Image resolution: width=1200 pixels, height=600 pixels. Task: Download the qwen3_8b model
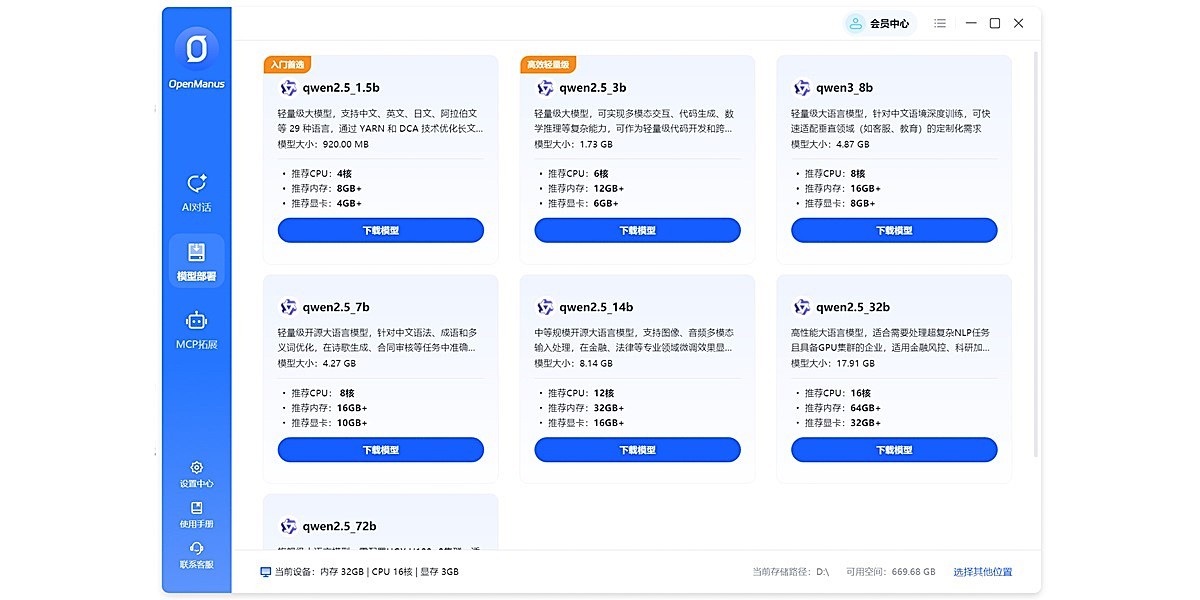pos(894,231)
